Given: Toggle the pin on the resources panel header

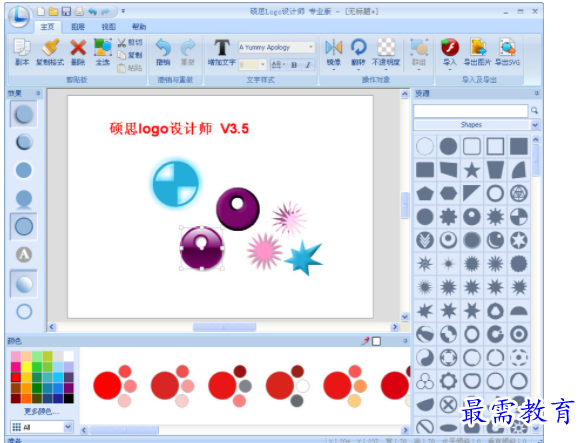Looking at the screenshot, I should [x=536, y=93].
